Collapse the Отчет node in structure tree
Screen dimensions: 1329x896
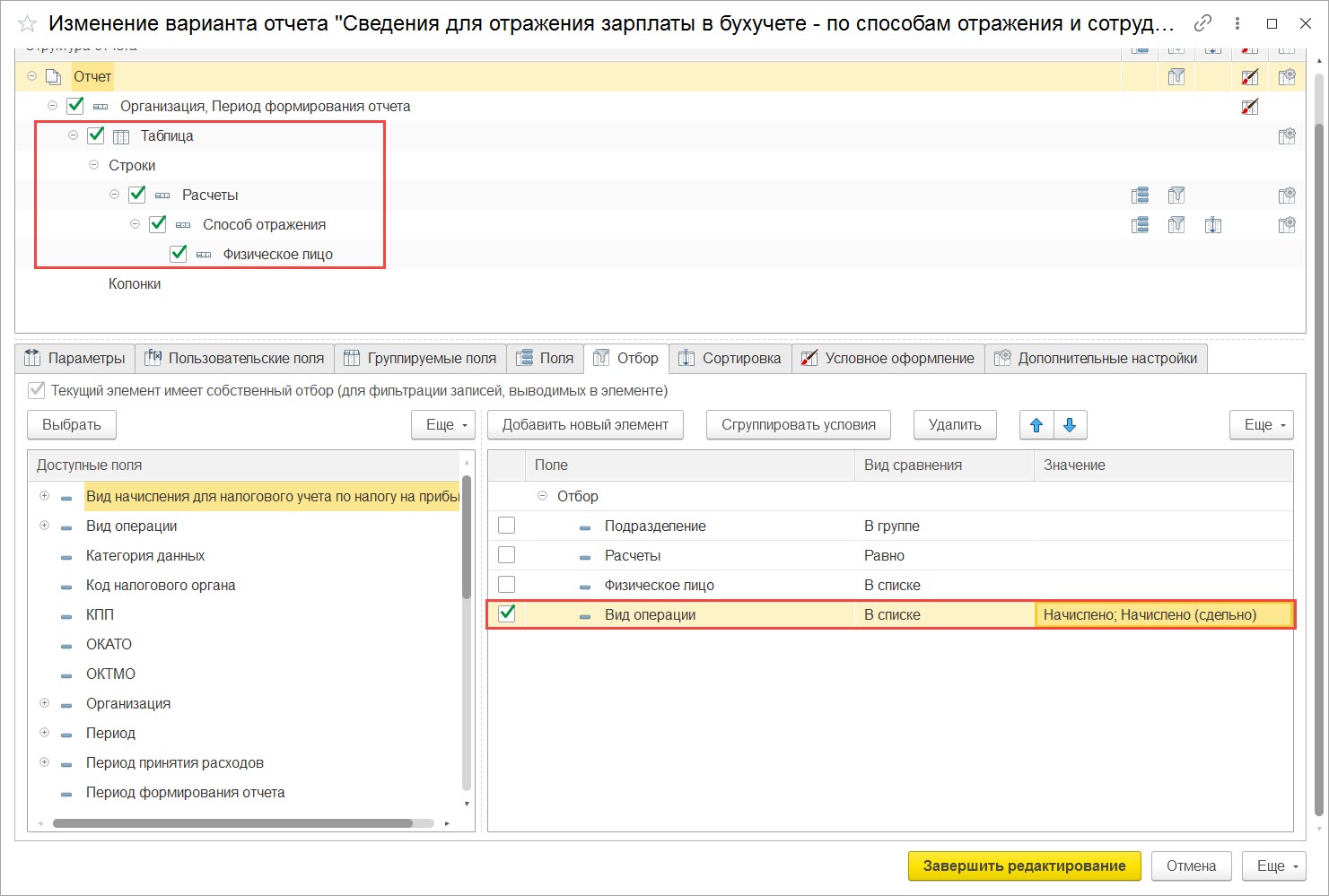click(x=31, y=76)
